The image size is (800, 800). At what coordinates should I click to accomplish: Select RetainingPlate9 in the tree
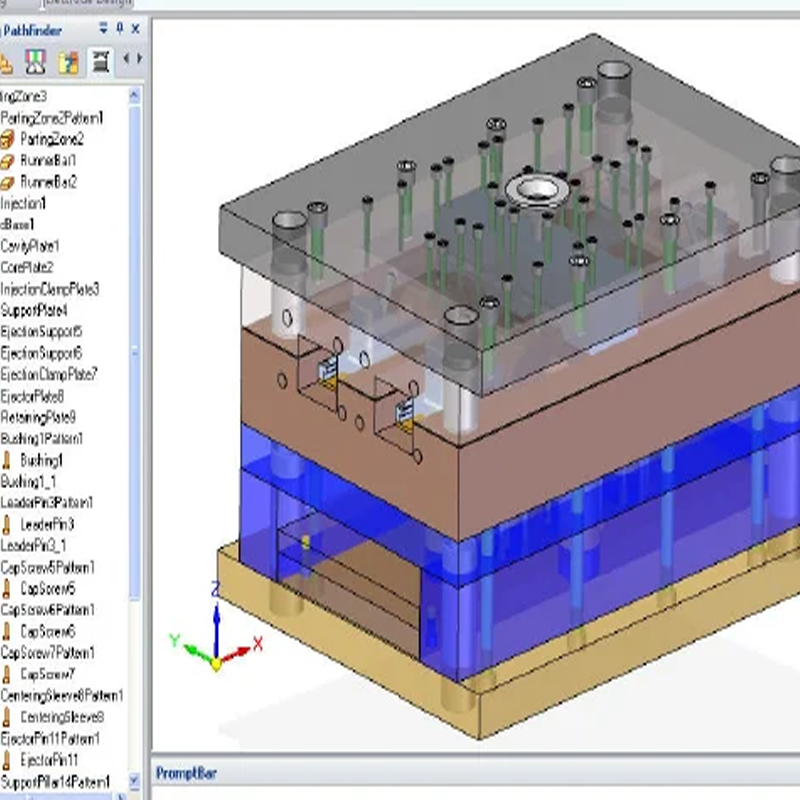38,417
